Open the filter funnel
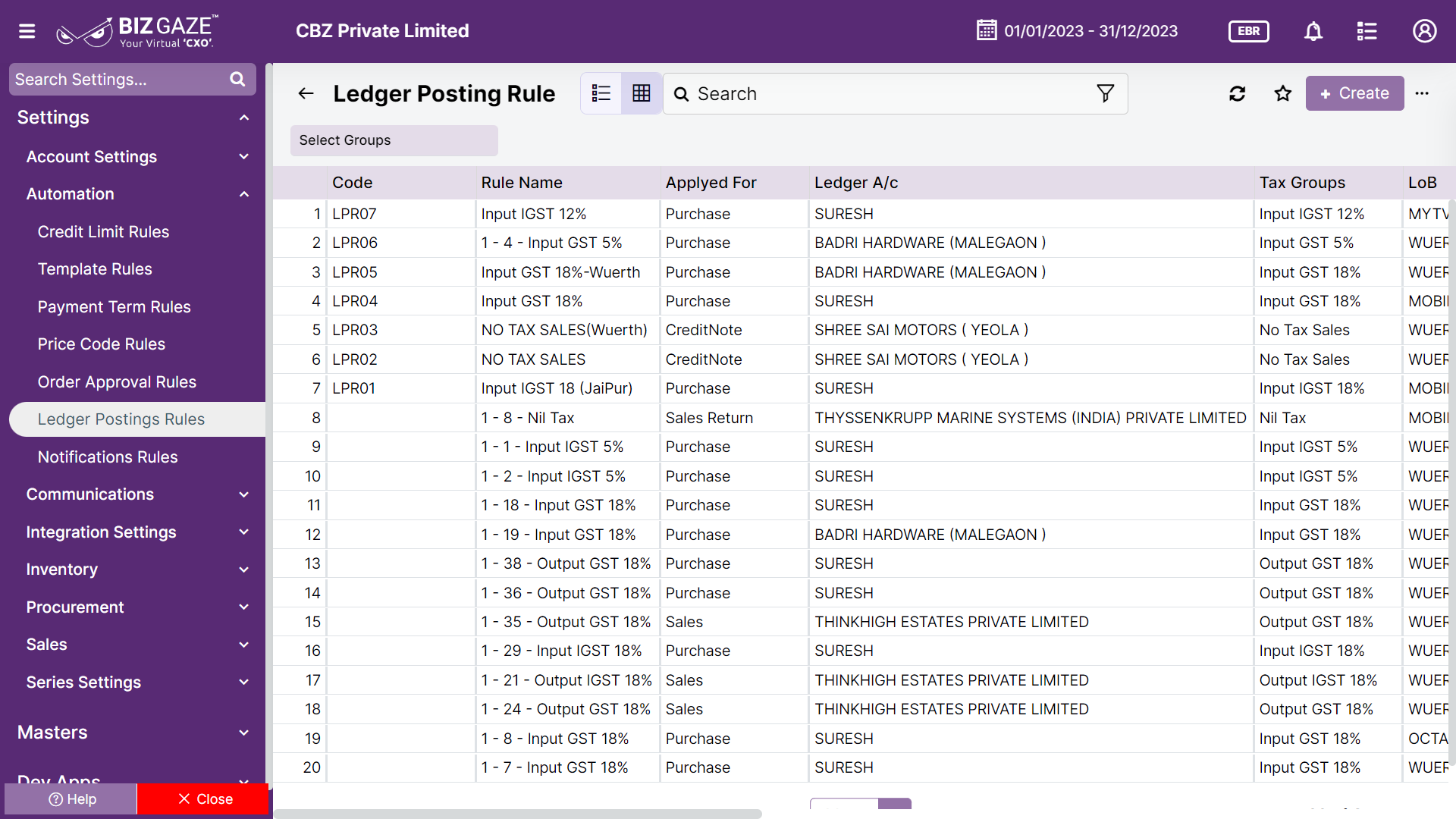The height and width of the screenshot is (819, 1456). tap(1106, 93)
